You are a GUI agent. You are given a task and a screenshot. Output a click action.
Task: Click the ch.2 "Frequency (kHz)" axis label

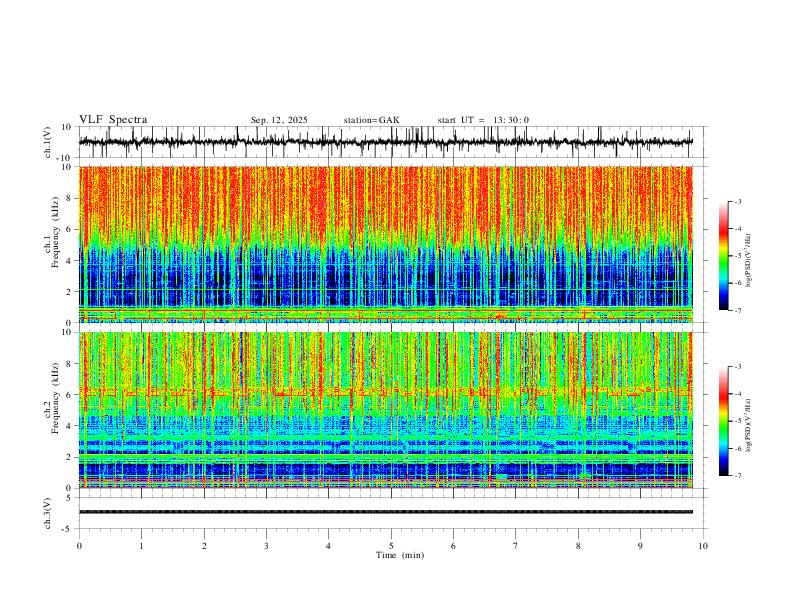56,398
